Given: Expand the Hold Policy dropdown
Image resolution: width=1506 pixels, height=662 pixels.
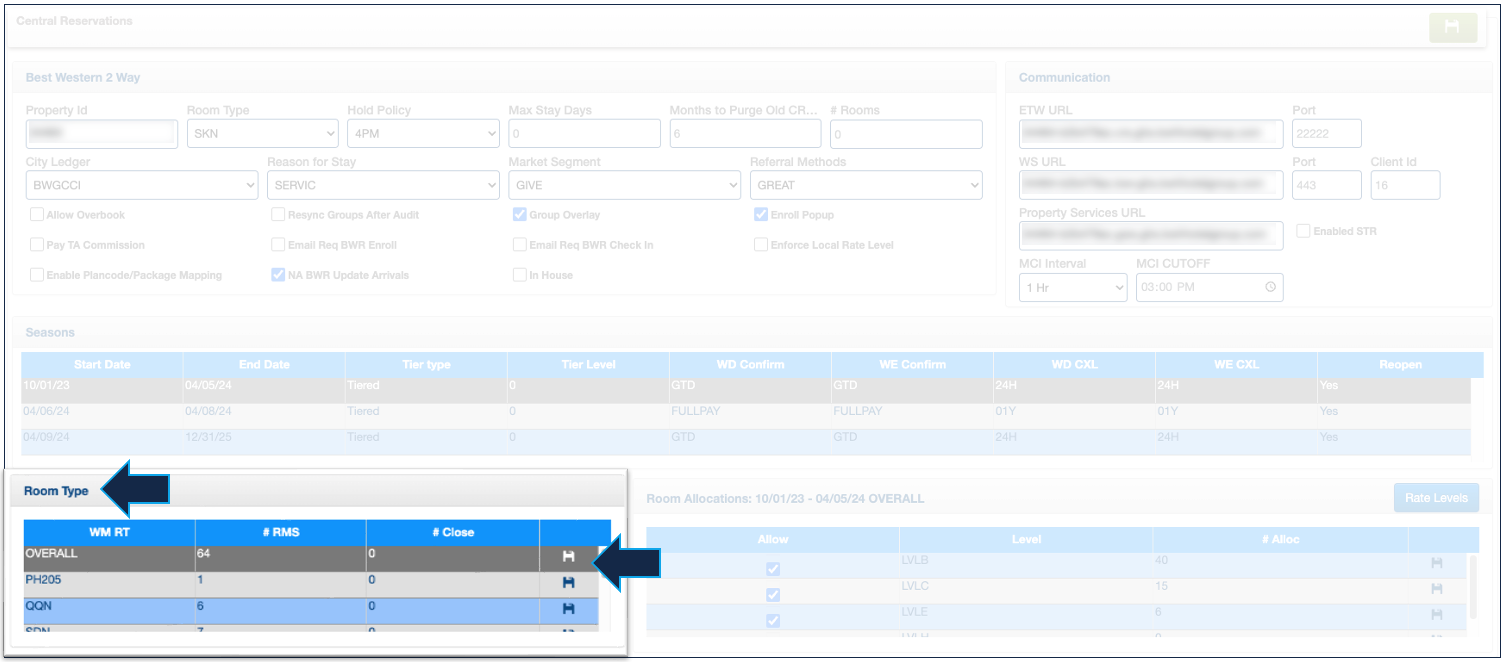Looking at the screenshot, I should [x=423, y=134].
